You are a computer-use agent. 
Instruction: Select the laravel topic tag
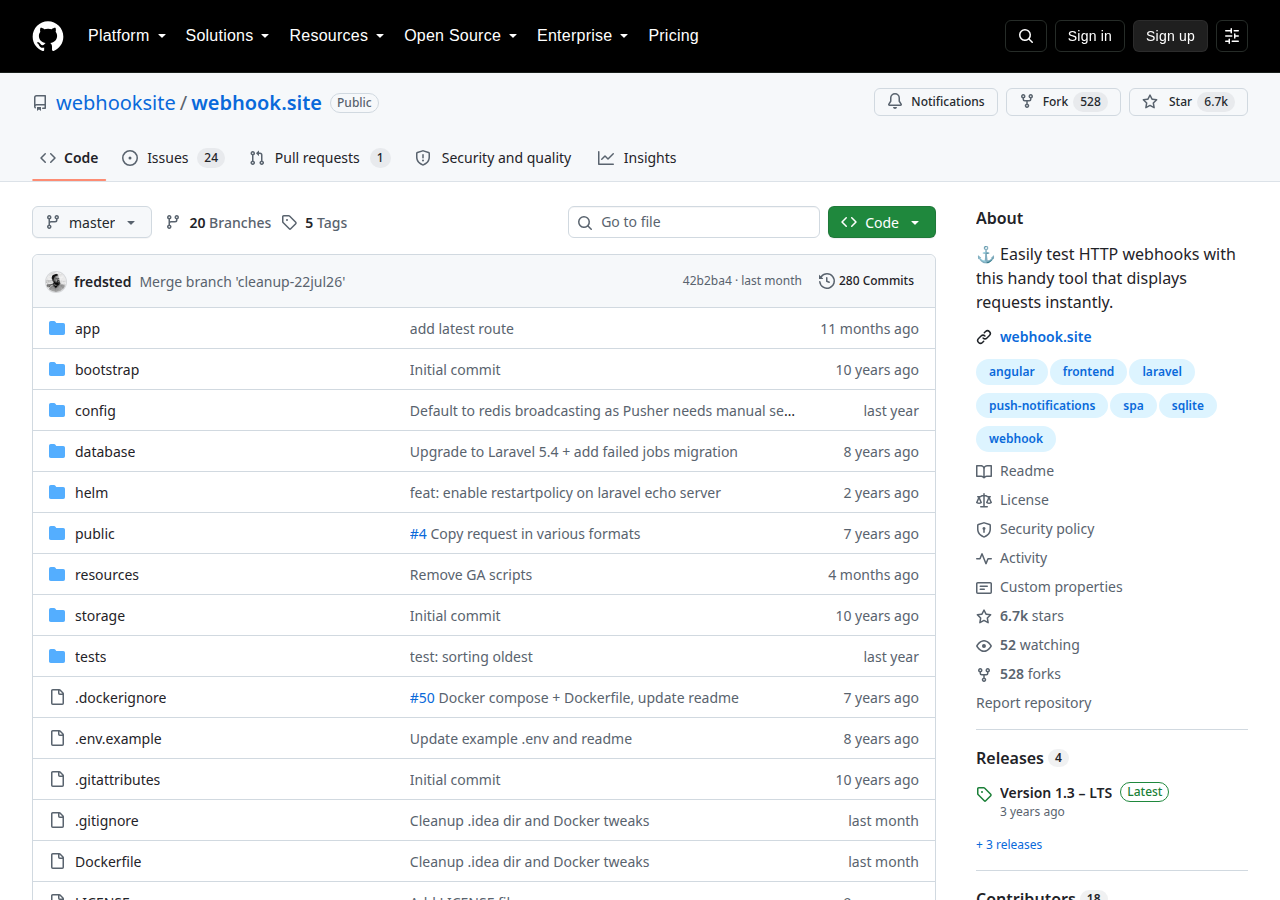pyautogui.click(x=1162, y=372)
